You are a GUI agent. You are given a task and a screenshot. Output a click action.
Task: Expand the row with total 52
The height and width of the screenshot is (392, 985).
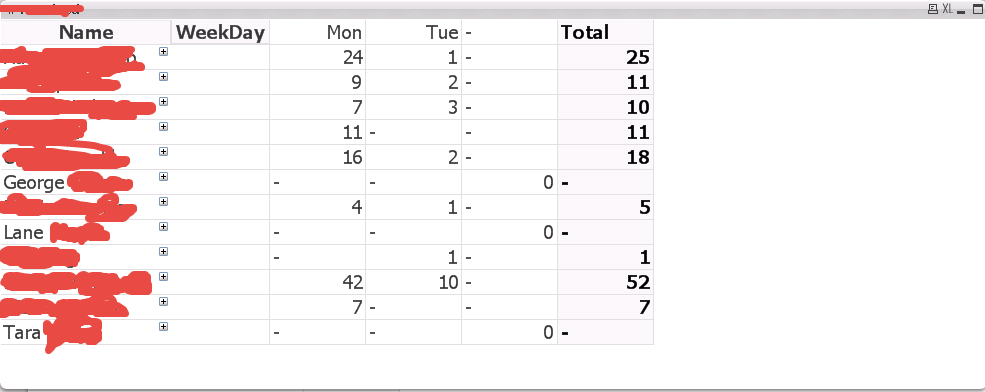click(x=163, y=276)
